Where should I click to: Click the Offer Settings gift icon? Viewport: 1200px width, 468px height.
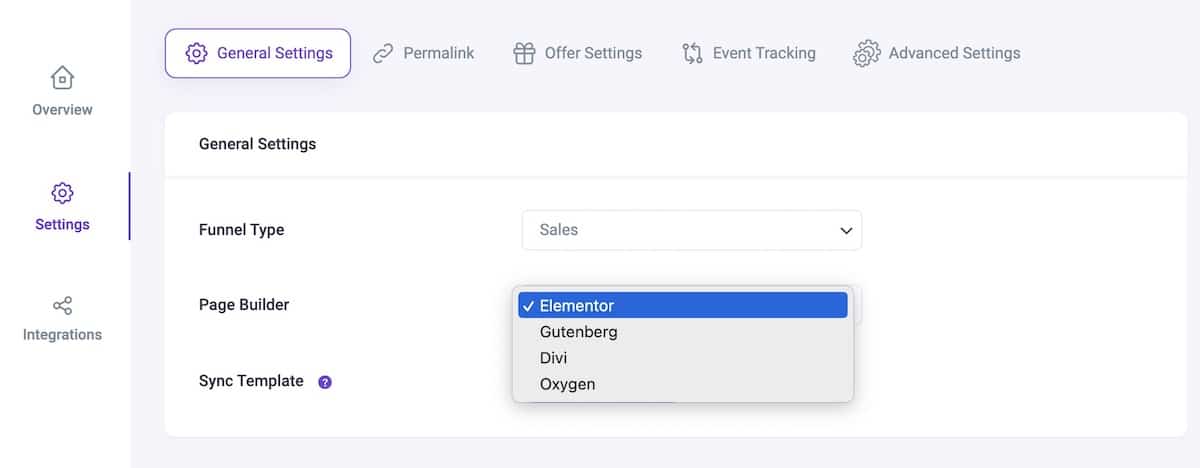pos(524,53)
